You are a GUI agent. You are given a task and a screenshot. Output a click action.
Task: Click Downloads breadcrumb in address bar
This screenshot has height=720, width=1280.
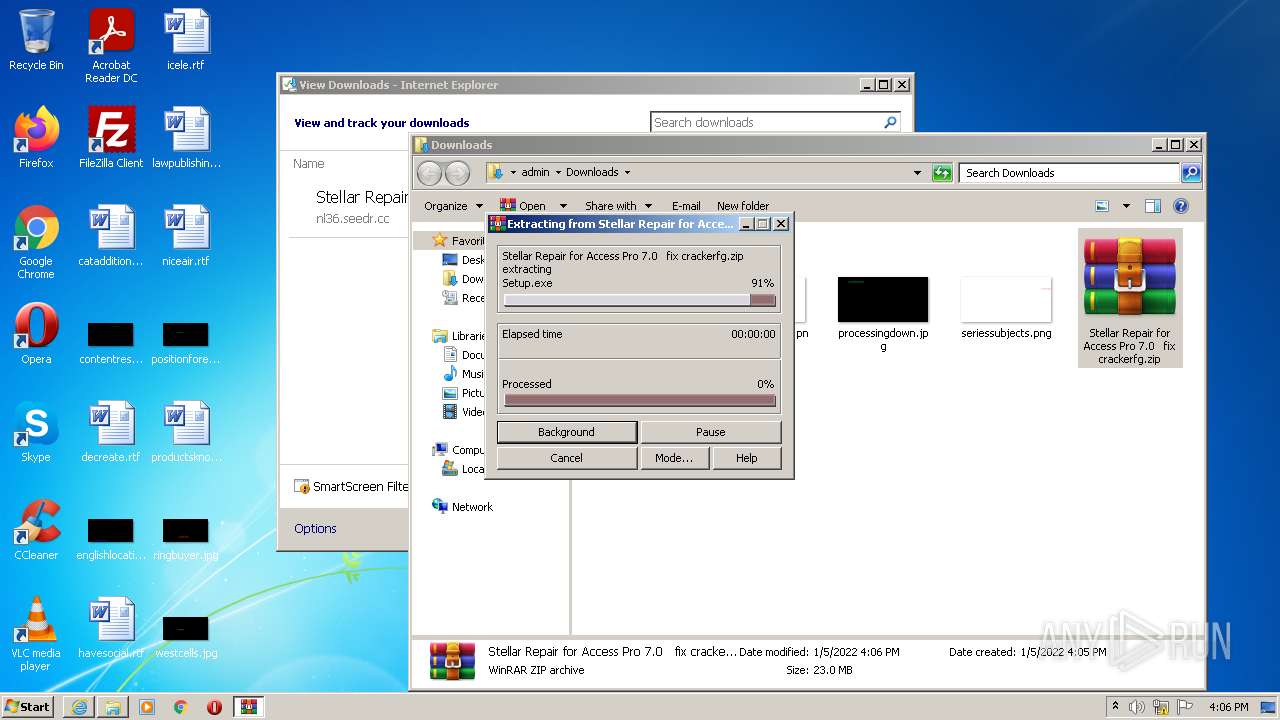pos(592,172)
